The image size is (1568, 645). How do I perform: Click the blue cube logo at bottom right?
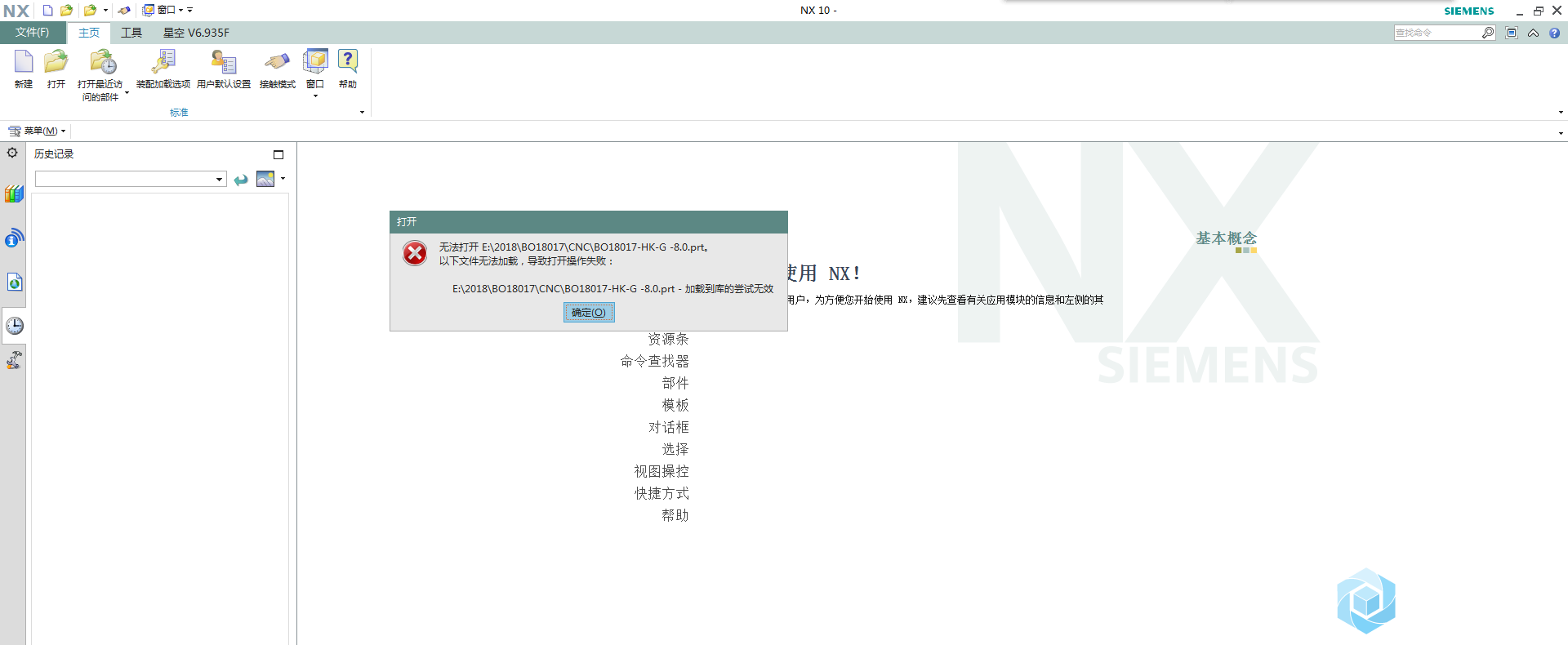[1366, 601]
